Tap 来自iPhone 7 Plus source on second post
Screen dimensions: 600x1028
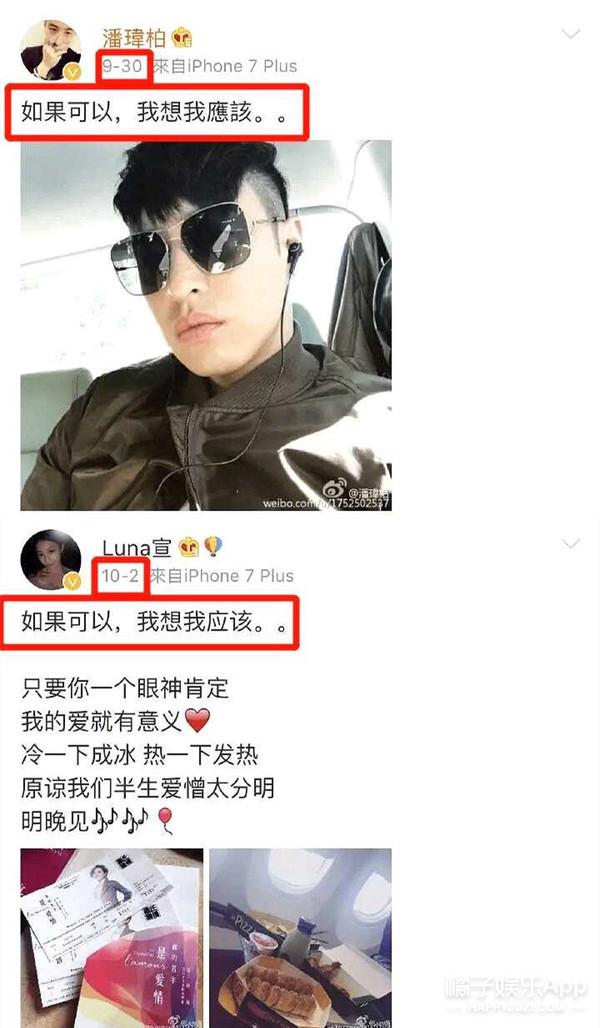click(222, 576)
